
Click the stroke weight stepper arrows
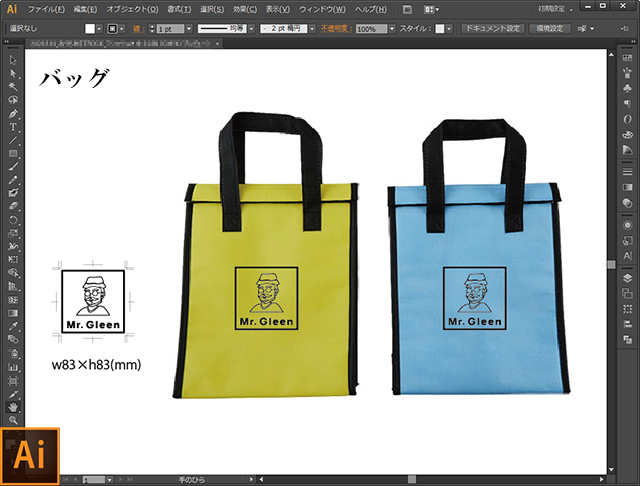(153, 29)
